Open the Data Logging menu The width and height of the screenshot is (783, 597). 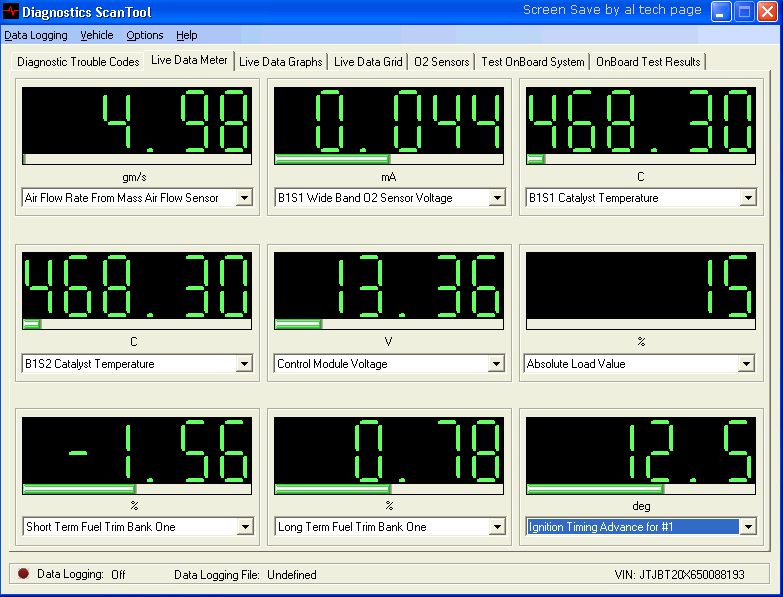tap(36, 35)
